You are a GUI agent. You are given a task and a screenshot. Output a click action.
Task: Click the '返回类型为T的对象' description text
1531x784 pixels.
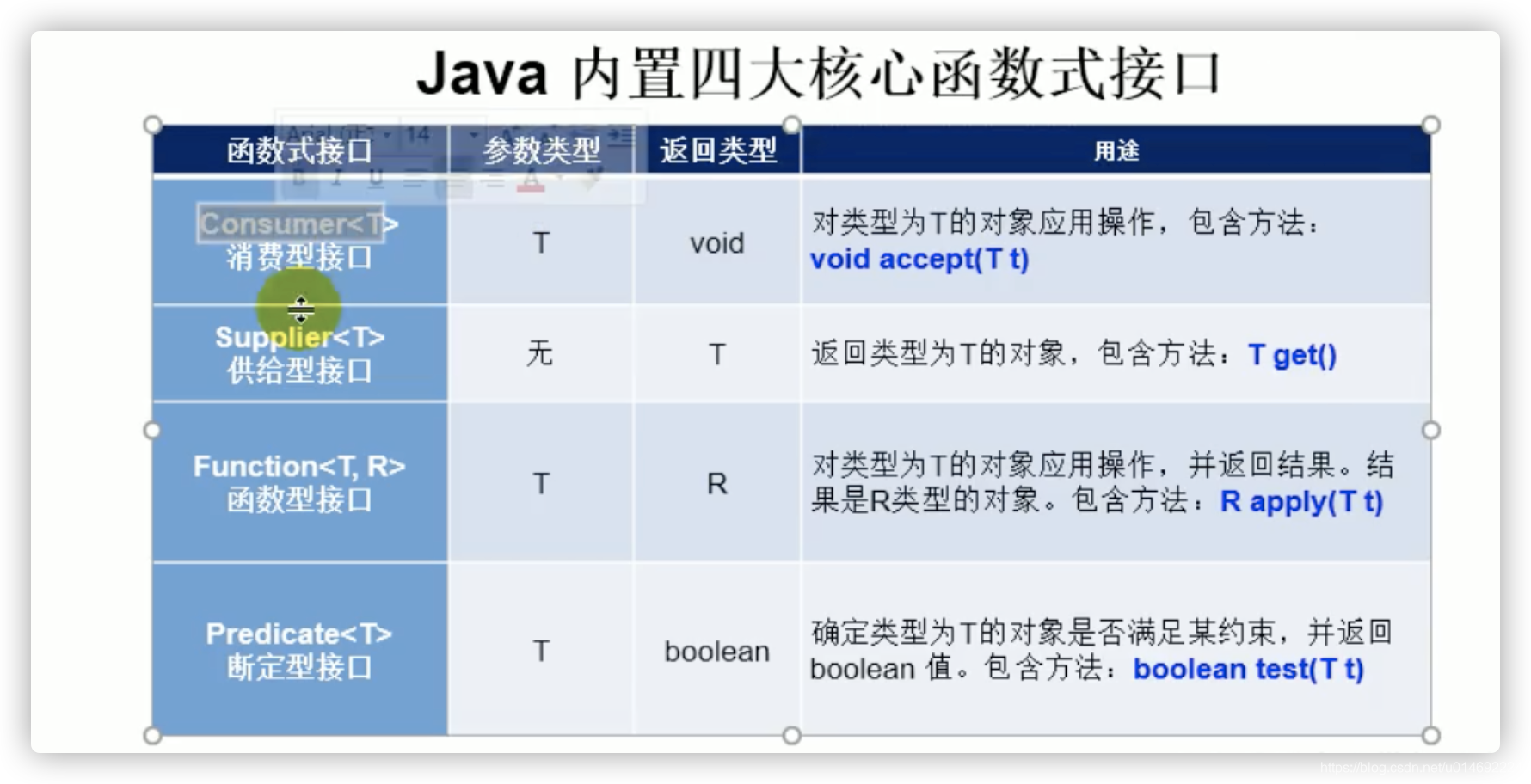click(x=939, y=353)
